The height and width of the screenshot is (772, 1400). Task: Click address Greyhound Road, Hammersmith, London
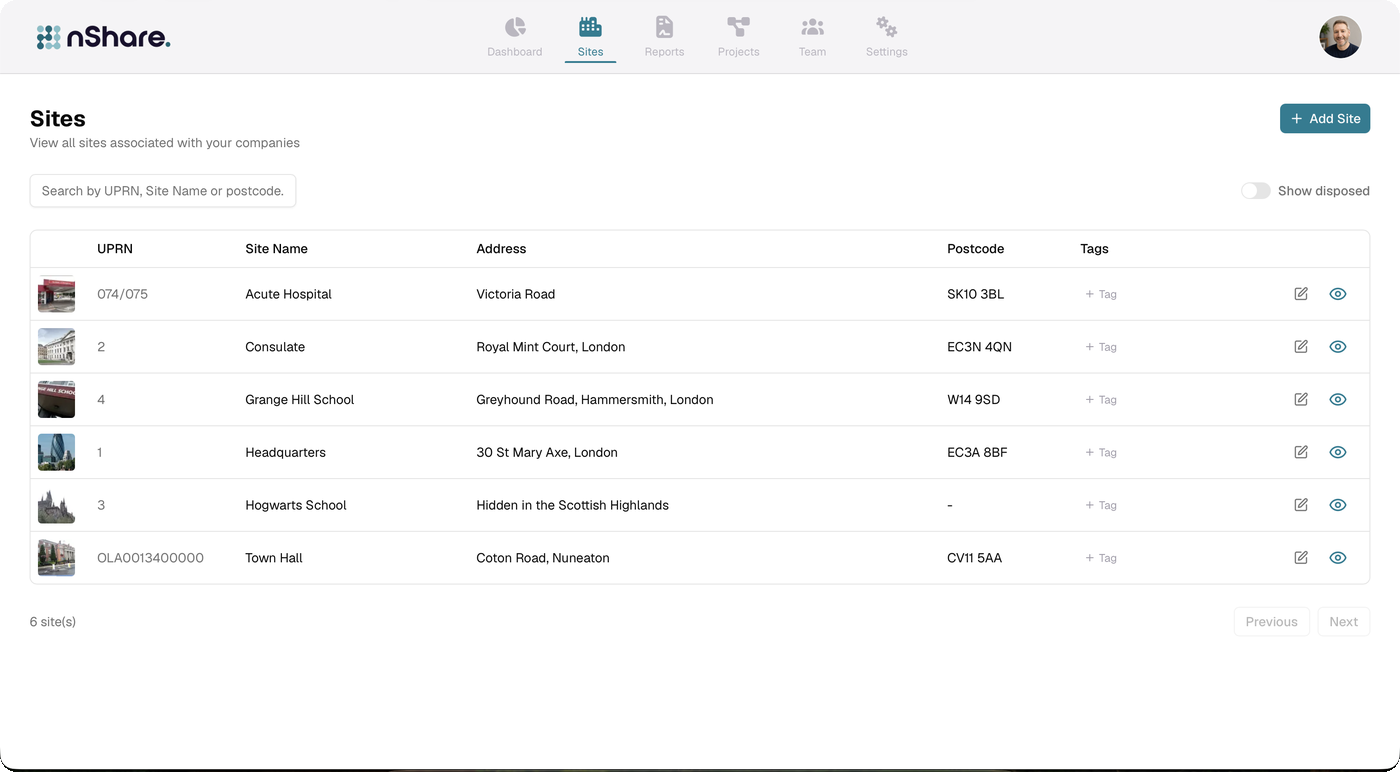coord(595,399)
